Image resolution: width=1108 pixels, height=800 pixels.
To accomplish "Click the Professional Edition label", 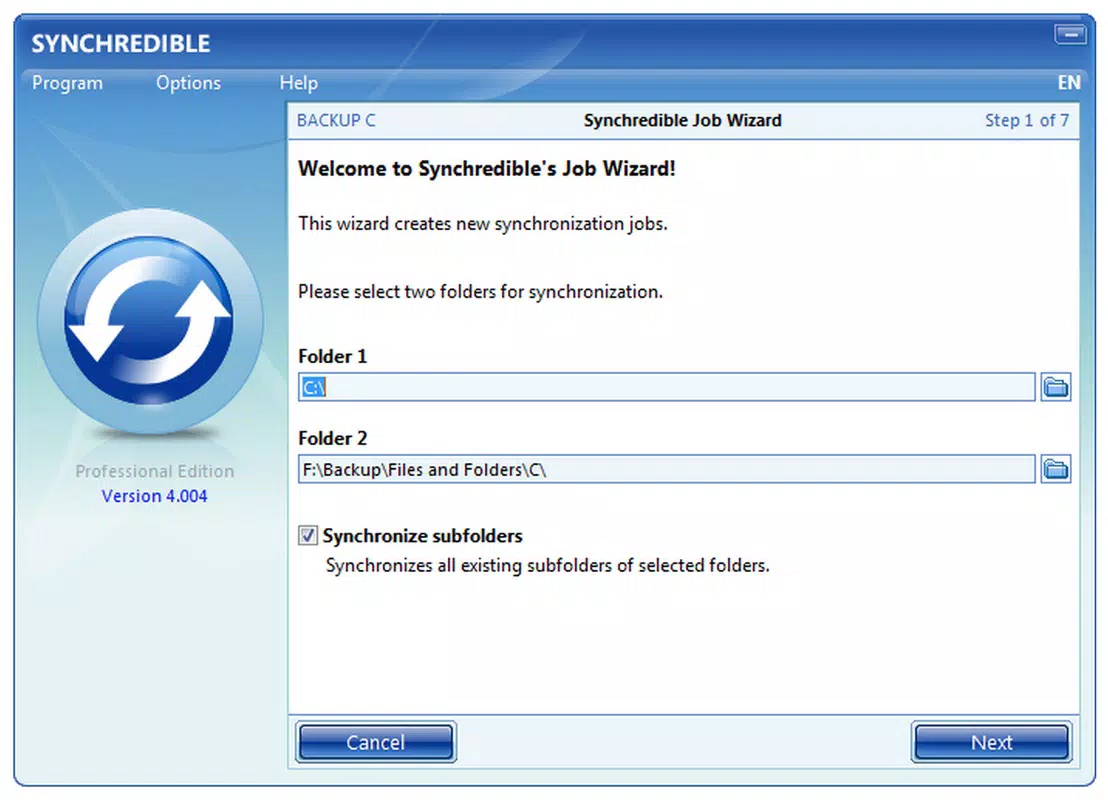I will pos(155,471).
